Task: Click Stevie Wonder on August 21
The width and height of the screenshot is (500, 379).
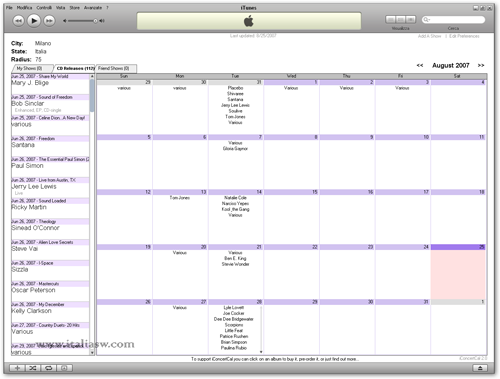Action: pos(235,264)
